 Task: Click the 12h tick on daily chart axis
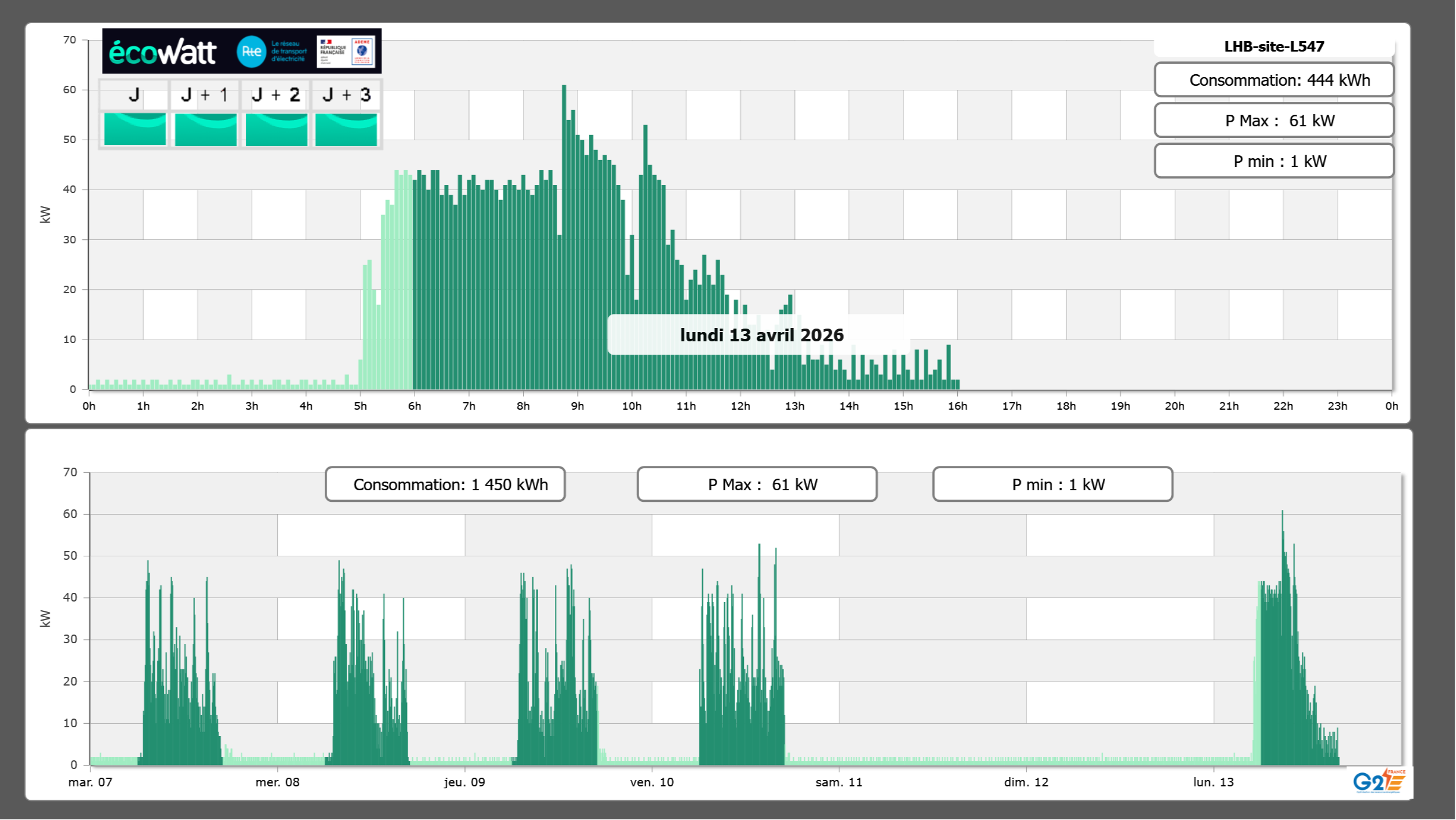(740, 406)
